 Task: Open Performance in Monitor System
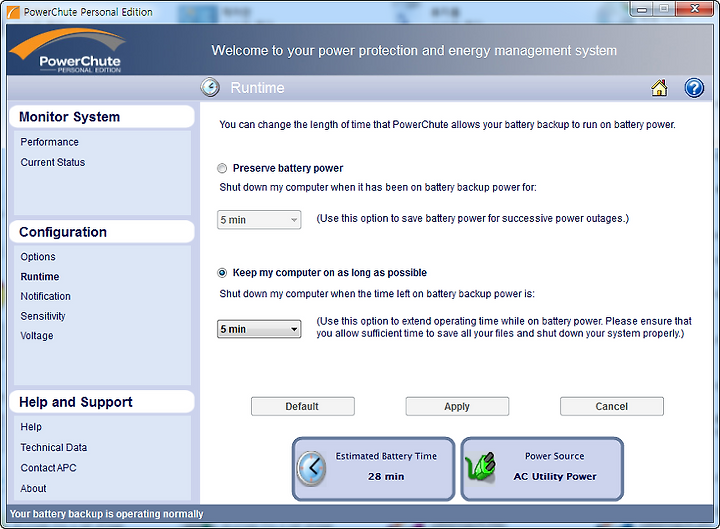(x=50, y=142)
